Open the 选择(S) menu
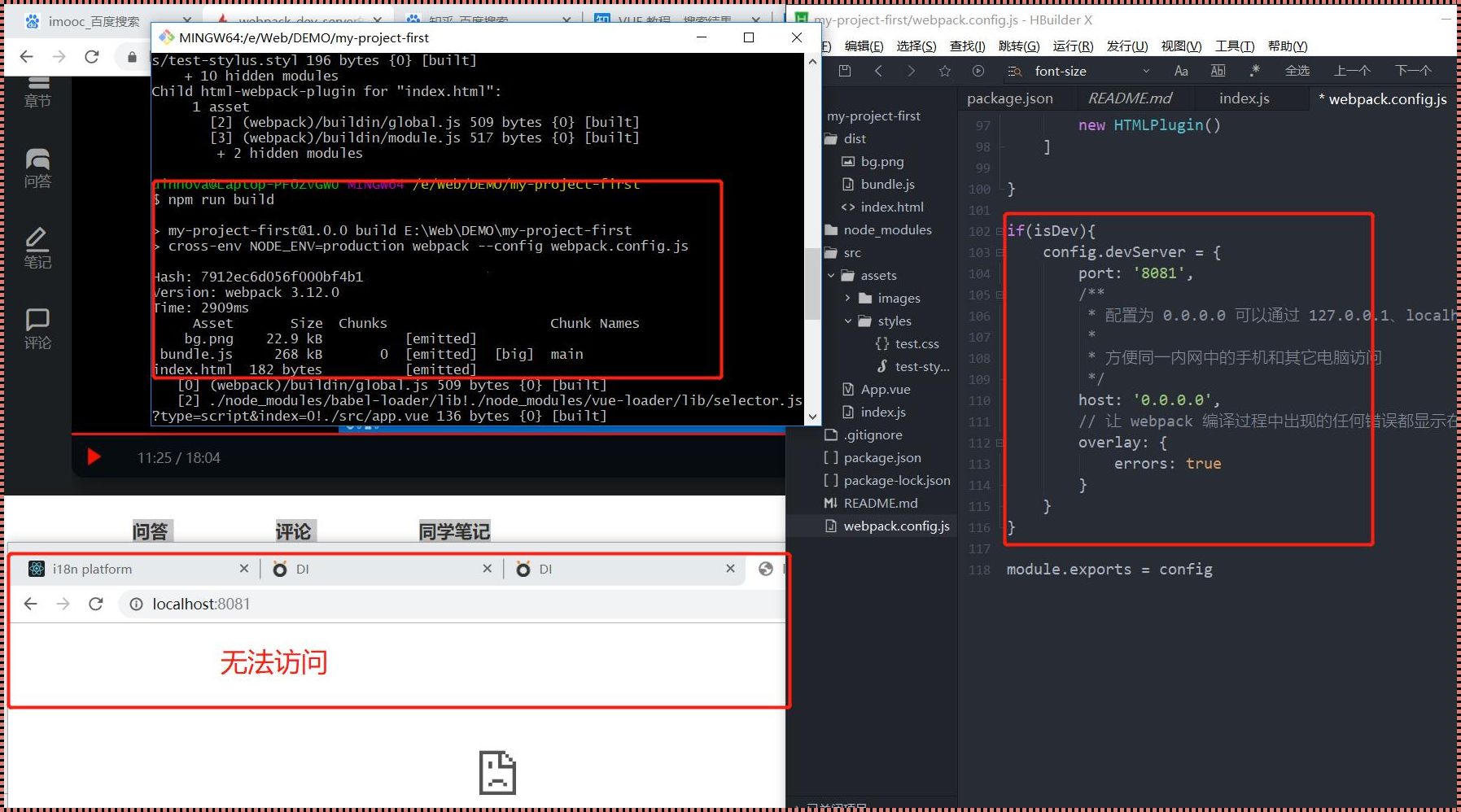 coord(916,46)
